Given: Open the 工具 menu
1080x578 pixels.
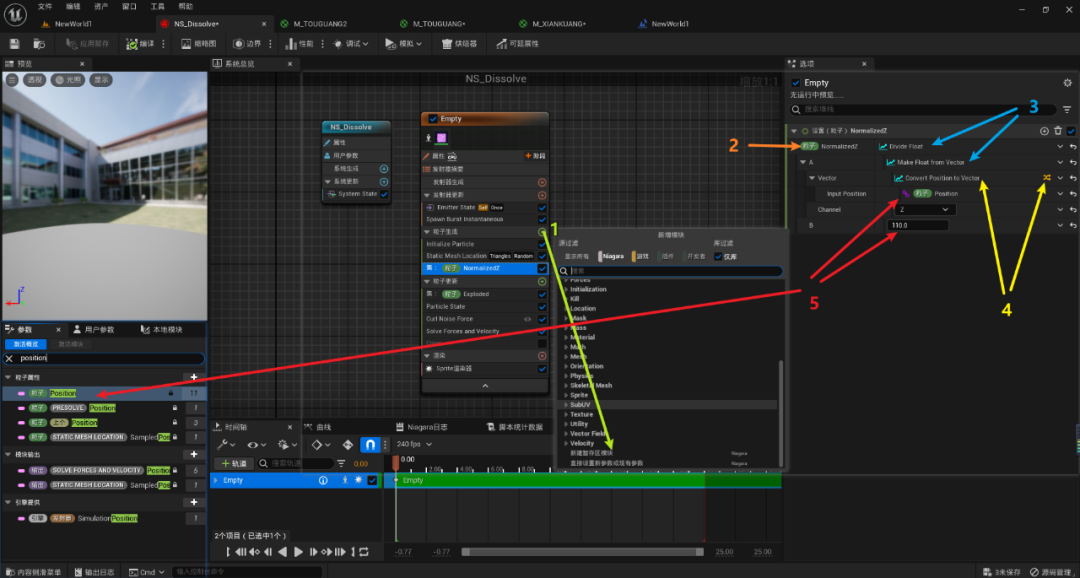Looking at the screenshot, I should click(158, 6).
